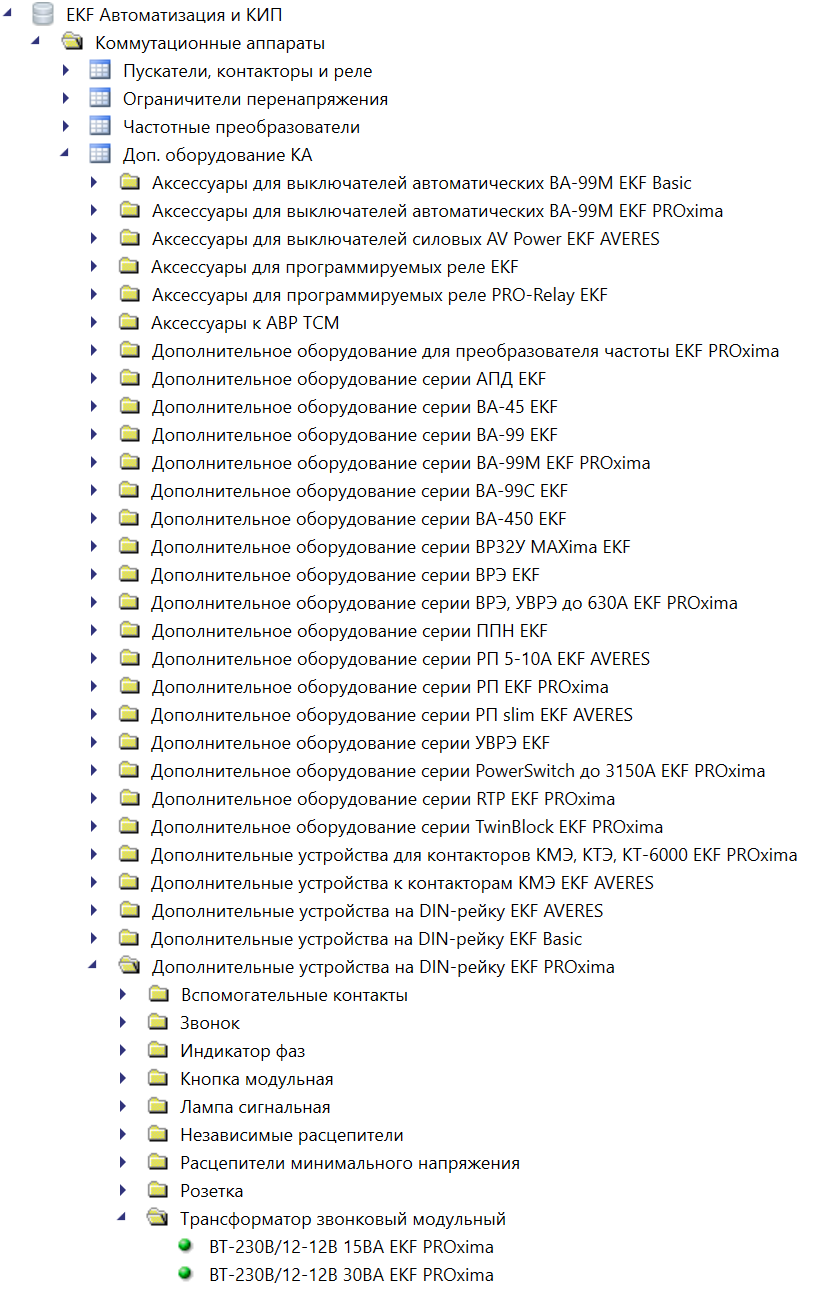Collapse the Доп. оборудование КА node
The image size is (828, 1290).
[66, 155]
